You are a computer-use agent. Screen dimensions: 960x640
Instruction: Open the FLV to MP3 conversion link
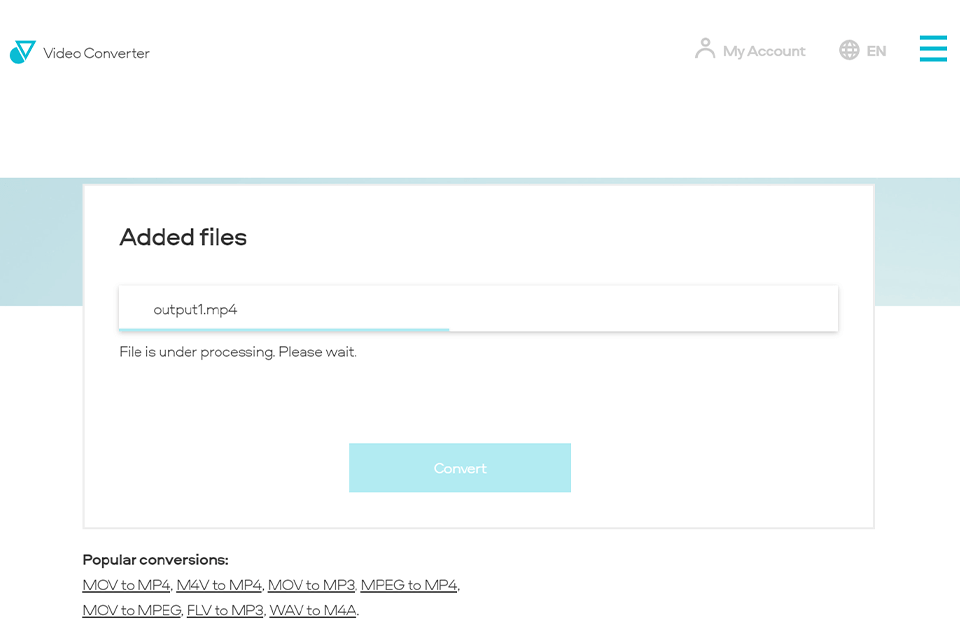(224, 610)
